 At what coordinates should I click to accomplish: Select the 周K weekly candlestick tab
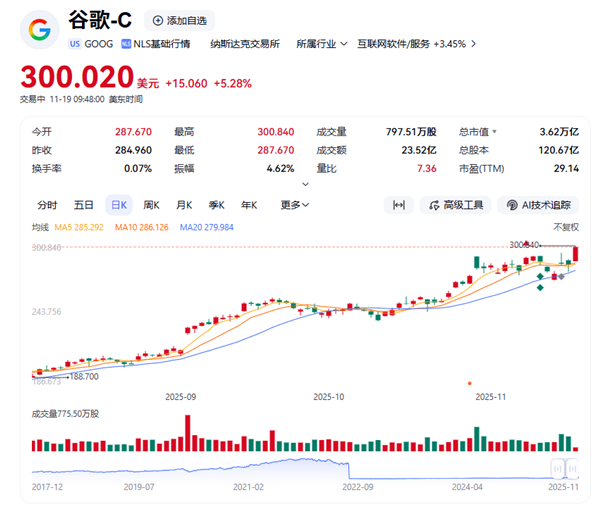coord(152,205)
